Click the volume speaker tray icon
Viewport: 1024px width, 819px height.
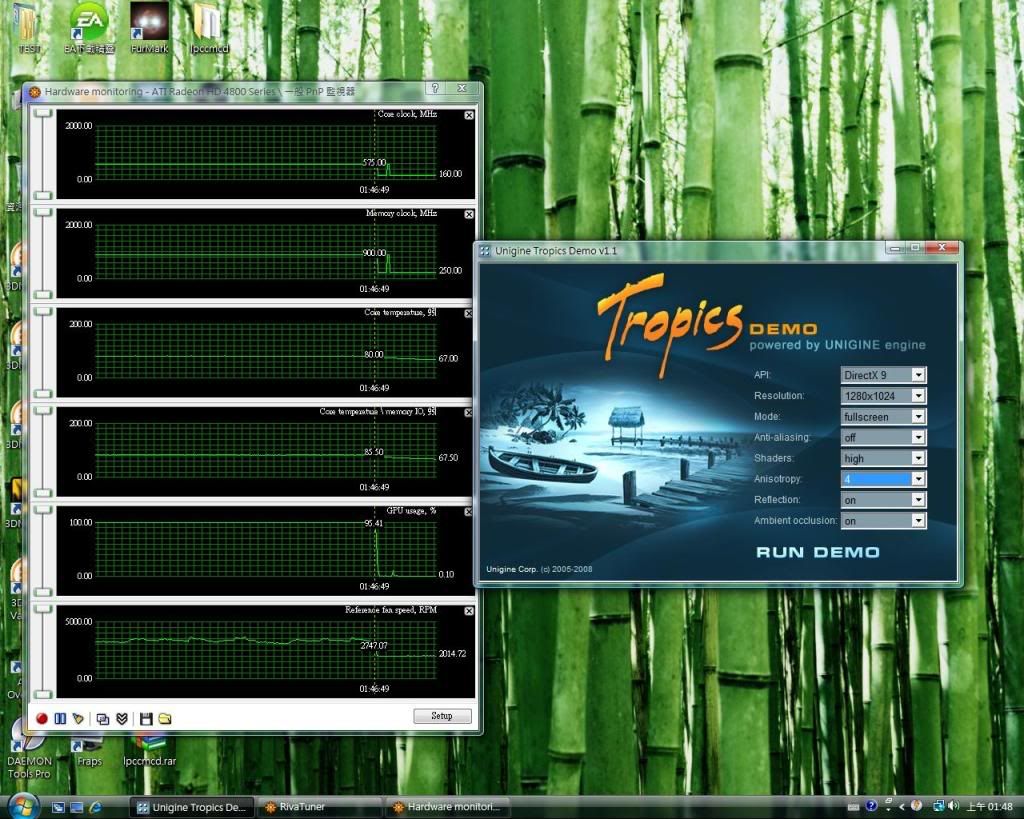tap(953, 807)
